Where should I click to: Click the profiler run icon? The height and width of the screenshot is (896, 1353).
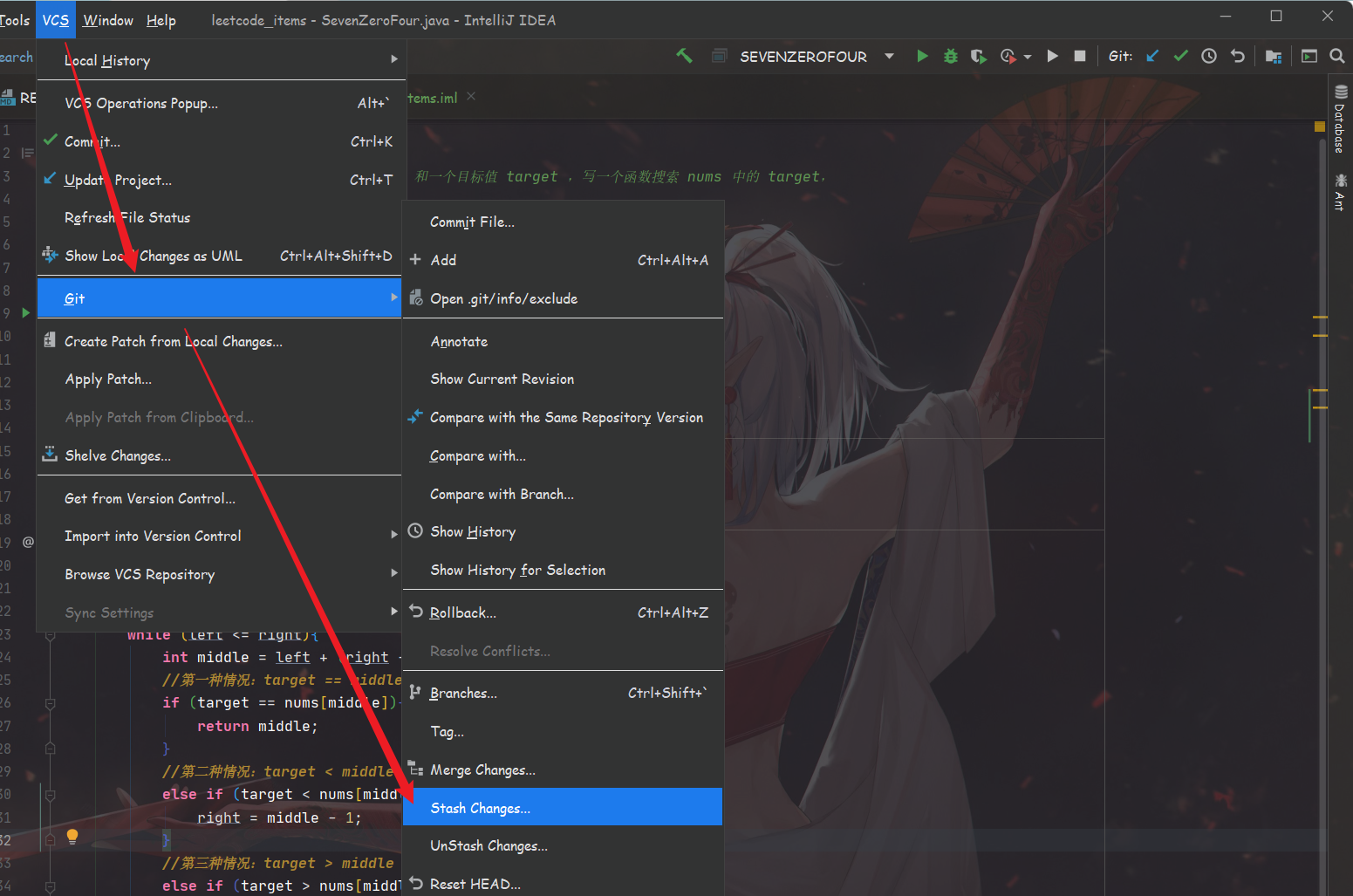tap(1008, 56)
